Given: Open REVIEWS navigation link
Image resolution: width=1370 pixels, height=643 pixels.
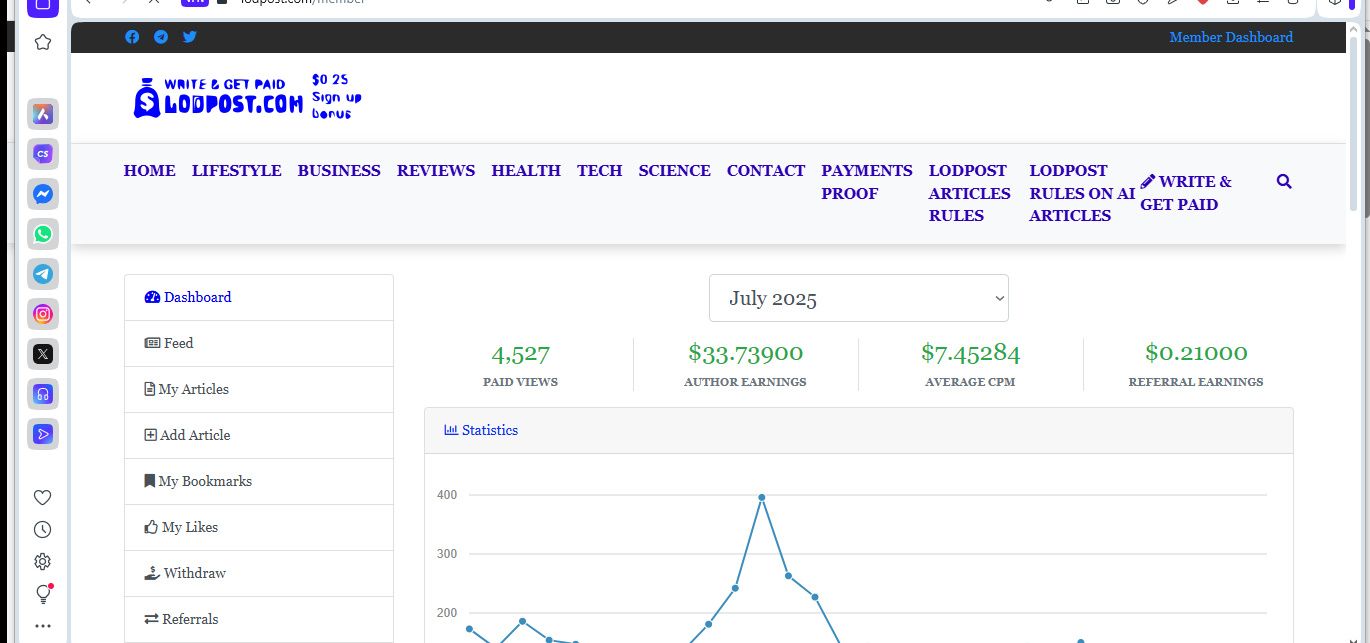Looking at the screenshot, I should pyautogui.click(x=436, y=171).
